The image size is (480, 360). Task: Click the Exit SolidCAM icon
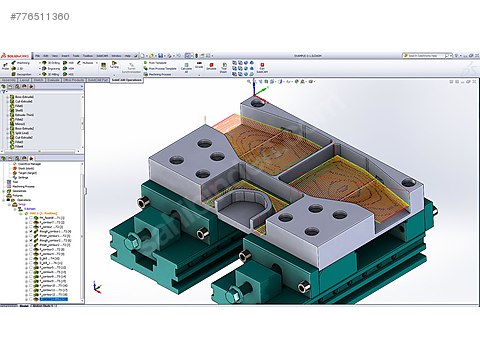coord(262,68)
